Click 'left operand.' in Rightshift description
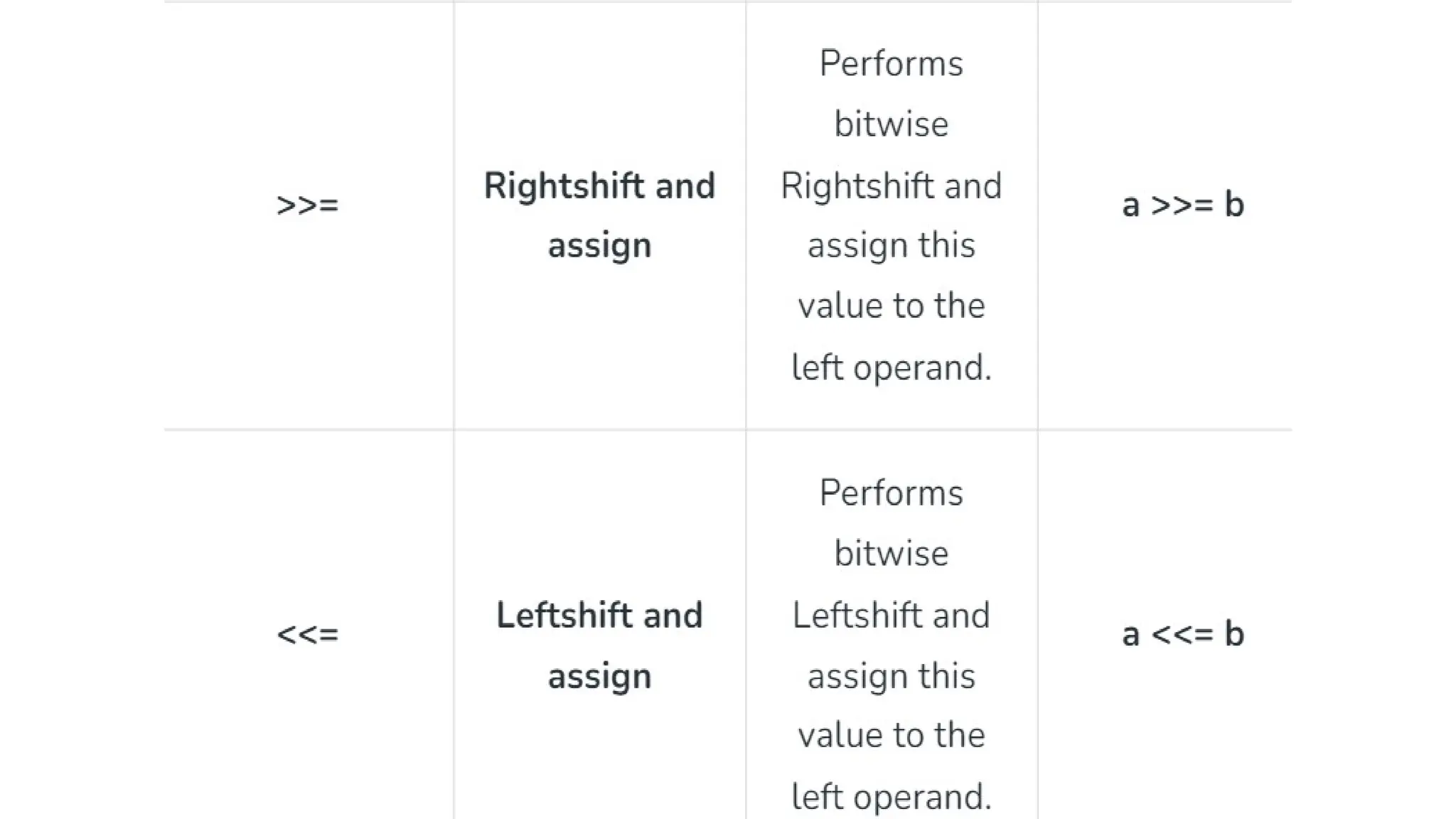This screenshot has height=819, width=1456. [x=891, y=368]
